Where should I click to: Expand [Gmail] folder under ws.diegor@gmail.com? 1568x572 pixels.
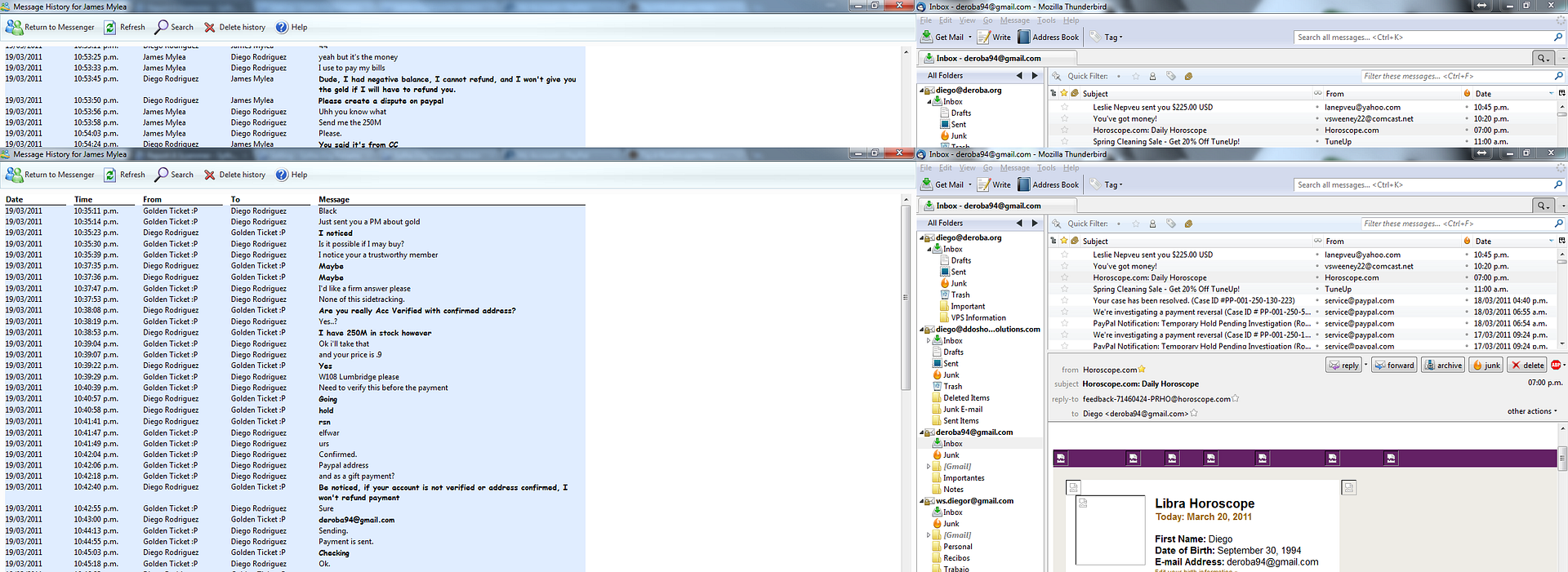pos(929,535)
